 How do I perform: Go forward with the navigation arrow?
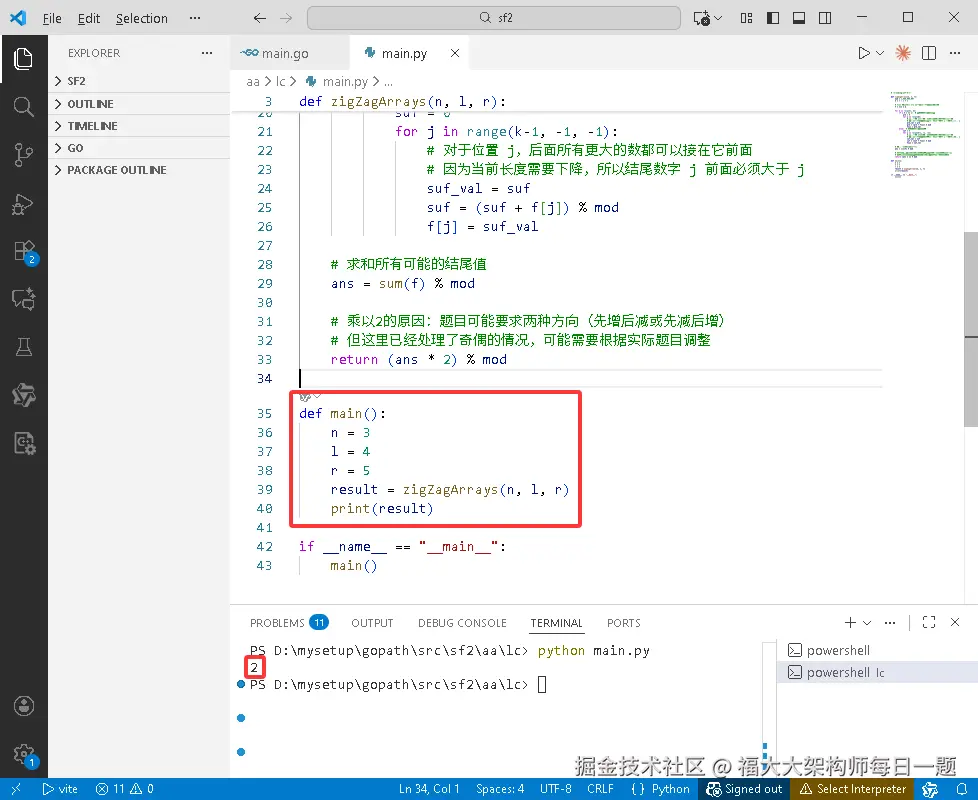pos(286,18)
